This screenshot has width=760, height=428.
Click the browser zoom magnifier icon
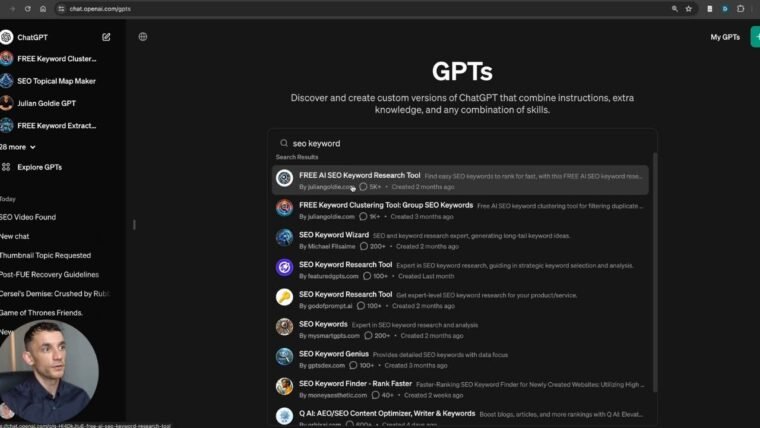point(674,9)
